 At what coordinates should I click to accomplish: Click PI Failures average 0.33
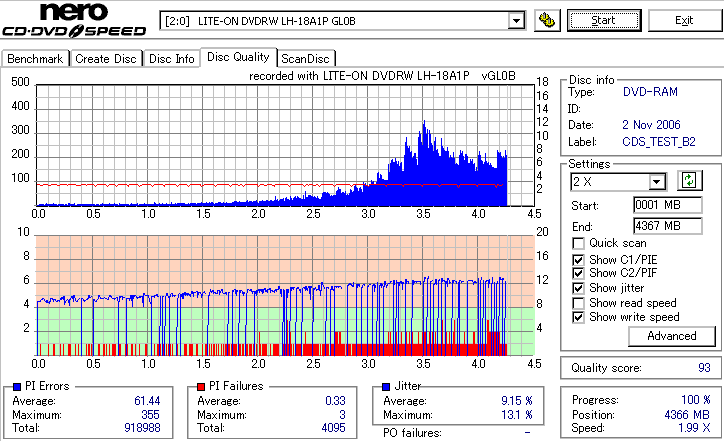[335, 401]
